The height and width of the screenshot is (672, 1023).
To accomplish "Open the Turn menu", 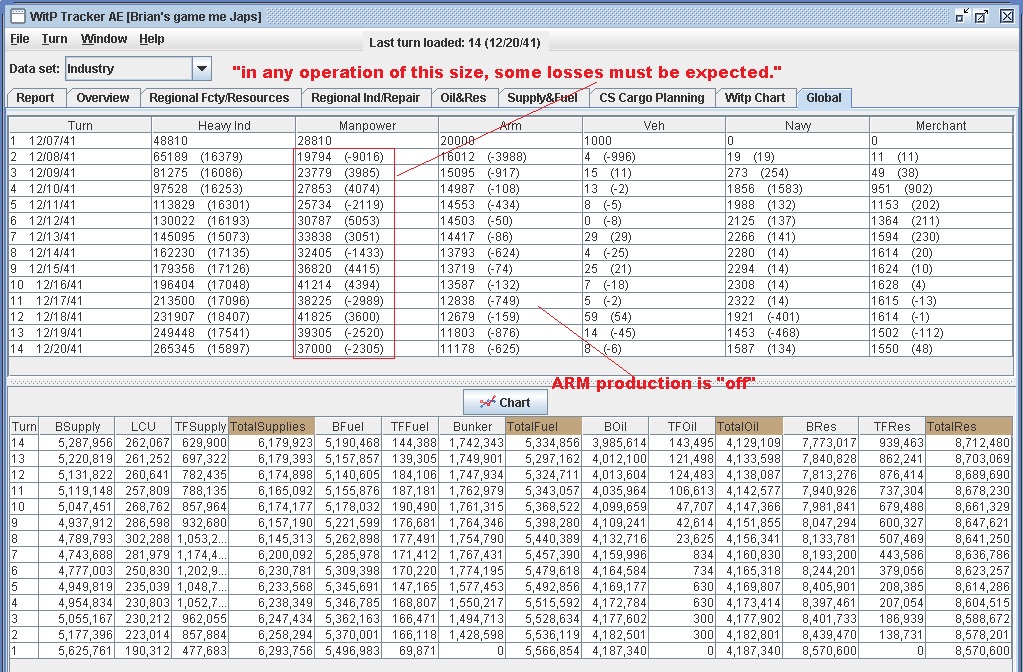I will point(54,39).
